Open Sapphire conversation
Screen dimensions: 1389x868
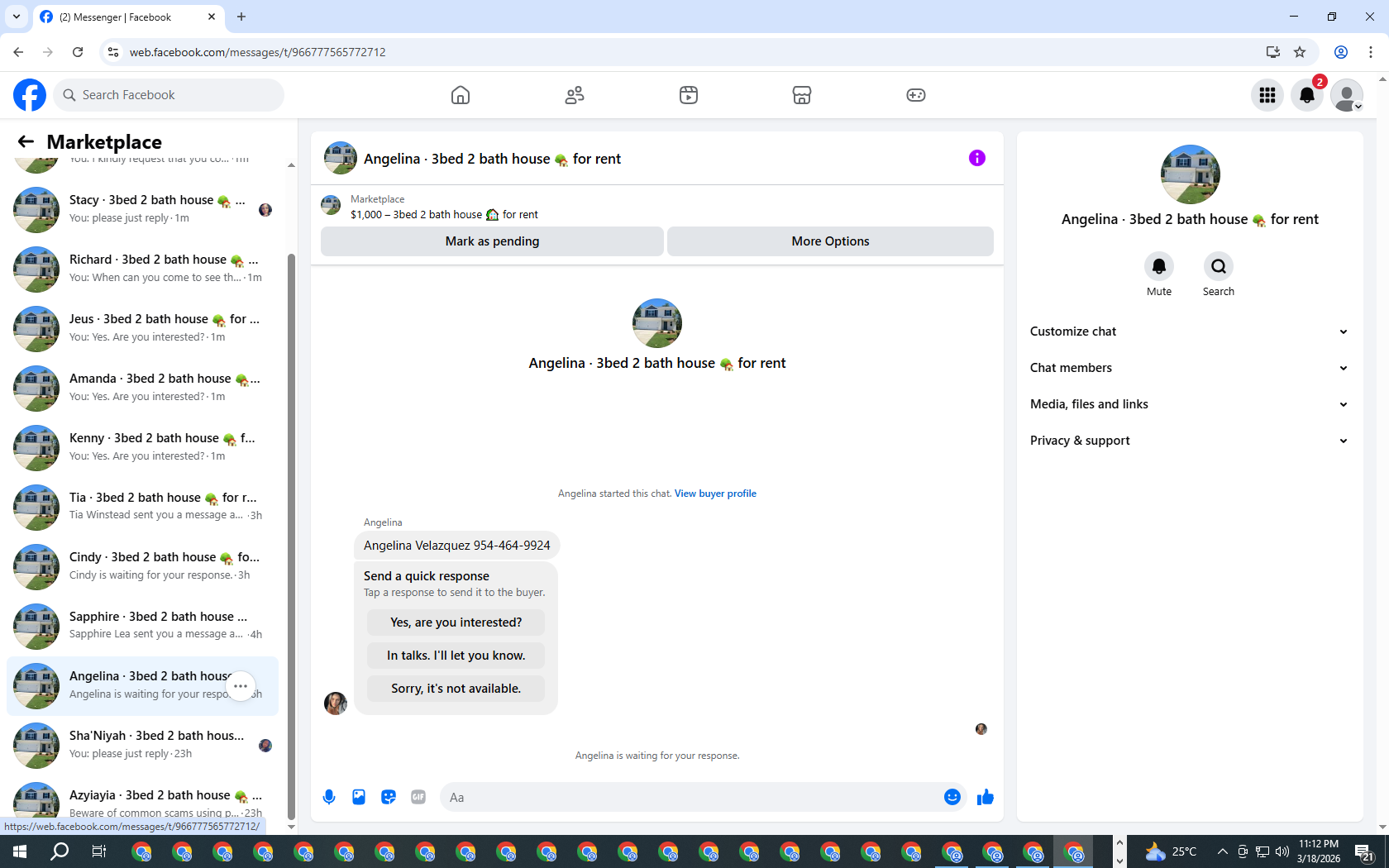pos(142,627)
